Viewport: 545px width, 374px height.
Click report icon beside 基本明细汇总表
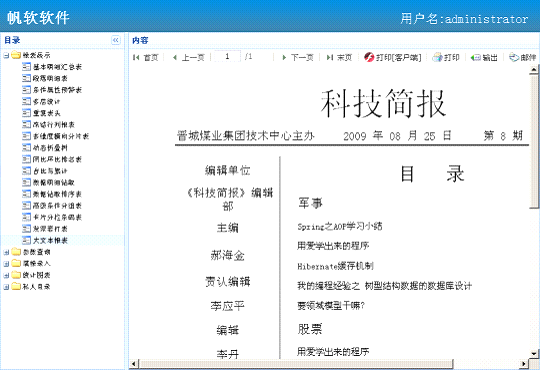tap(26, 67)
